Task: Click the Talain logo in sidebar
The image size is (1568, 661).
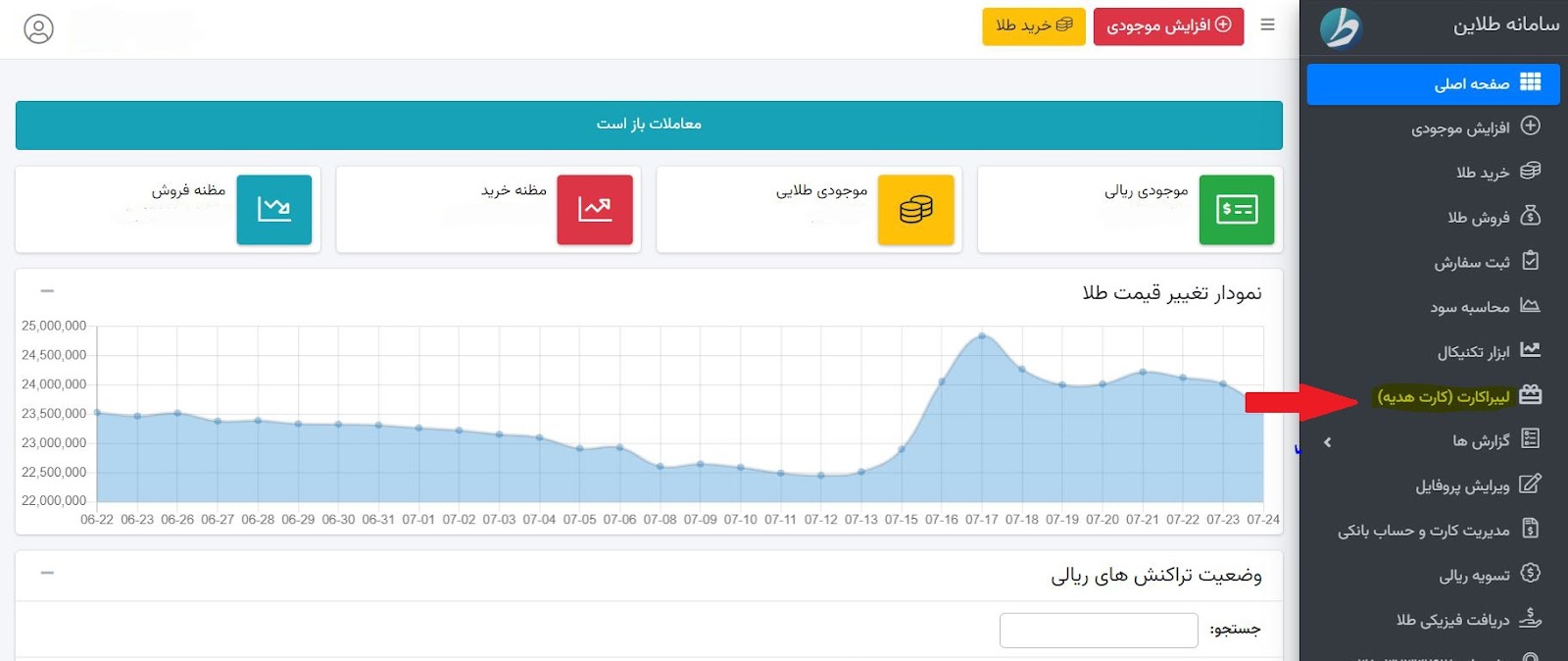Action: tap(1340, 27)
